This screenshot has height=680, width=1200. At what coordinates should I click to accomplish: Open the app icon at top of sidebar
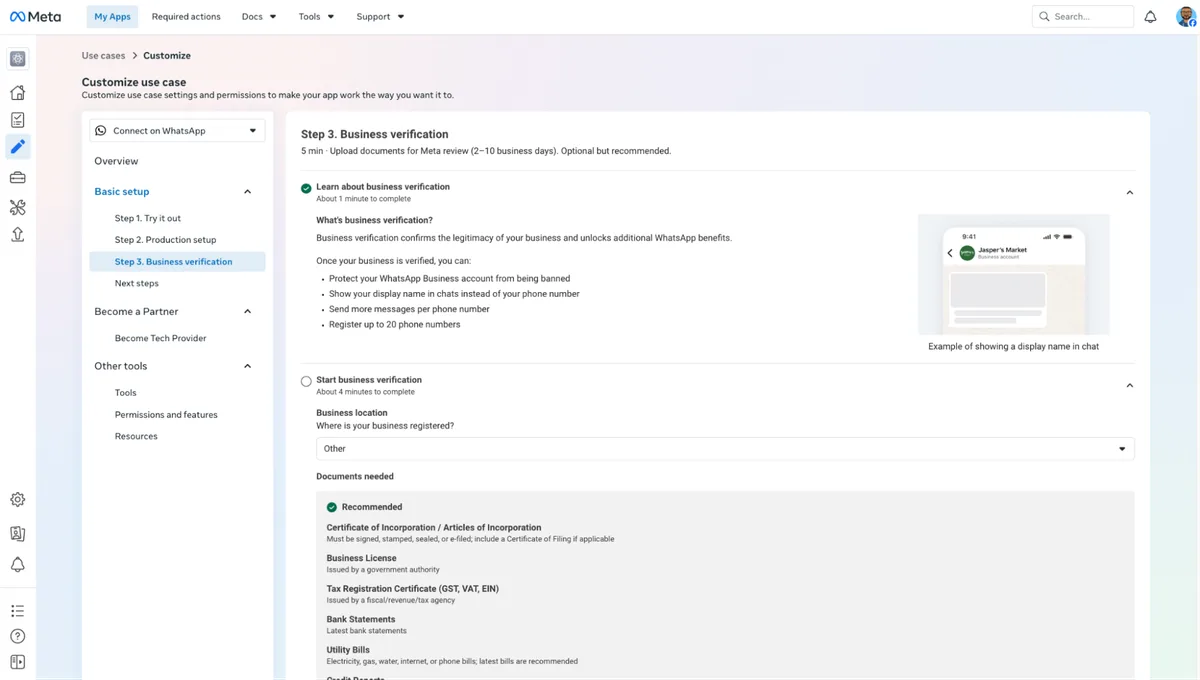[x=17, y=59]
